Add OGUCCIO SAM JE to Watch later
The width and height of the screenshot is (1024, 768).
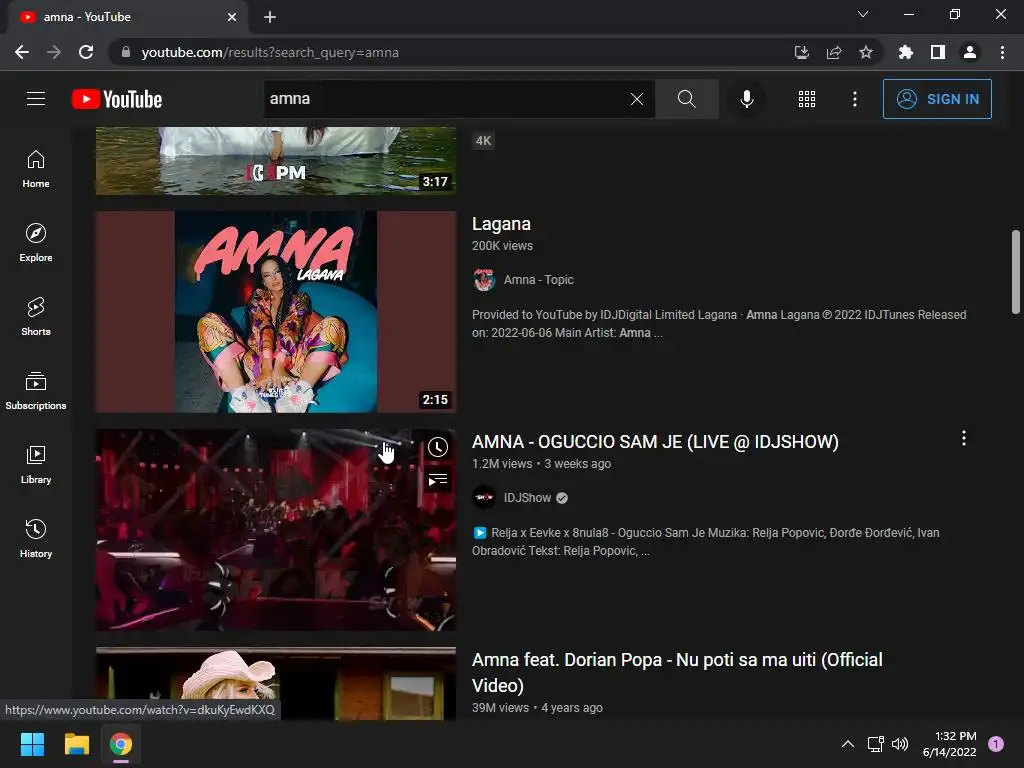click(x=438, y=447)
